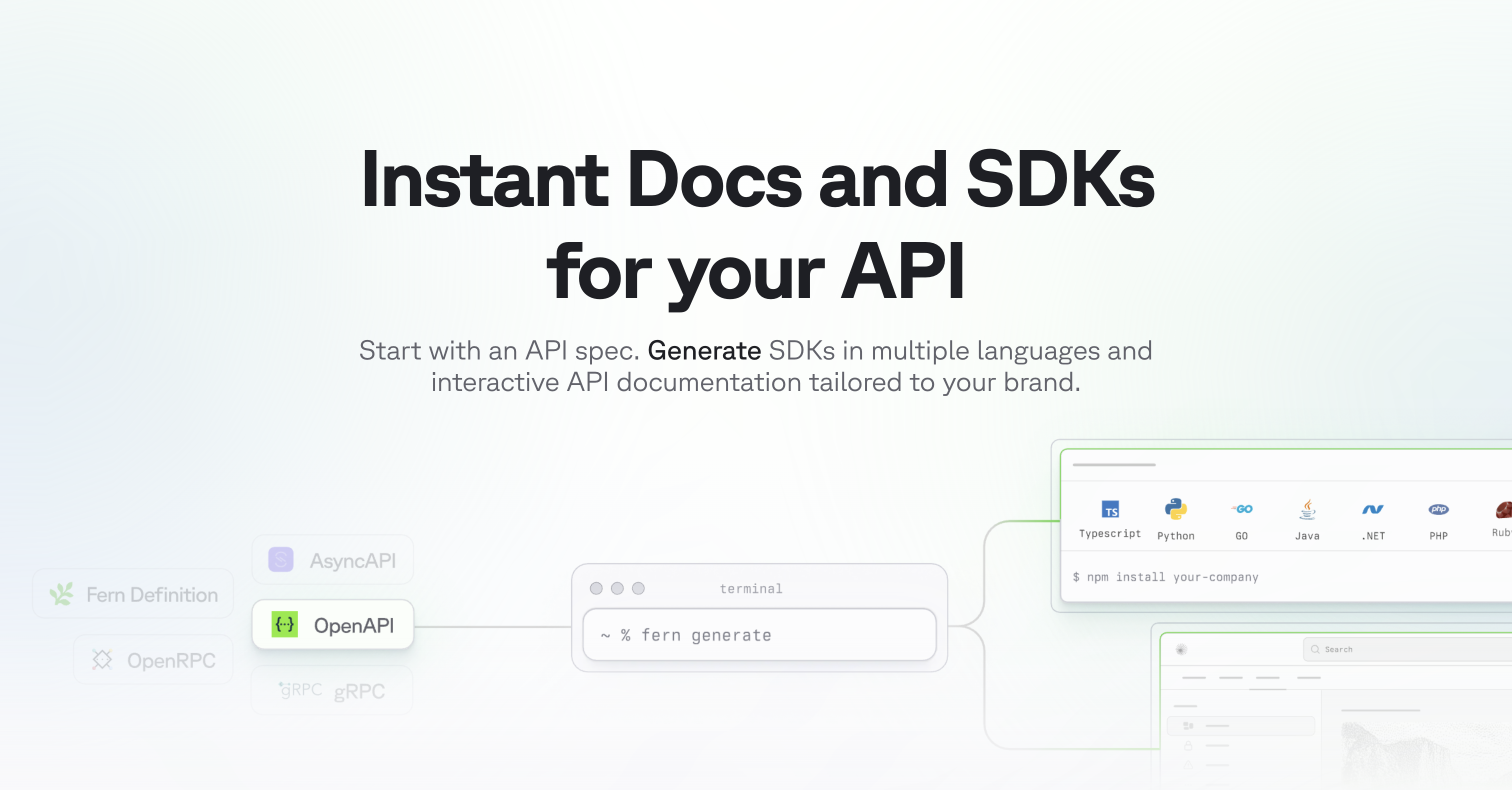
Task: Open the underlined third docs tab
Action: tap(1268, 679)
